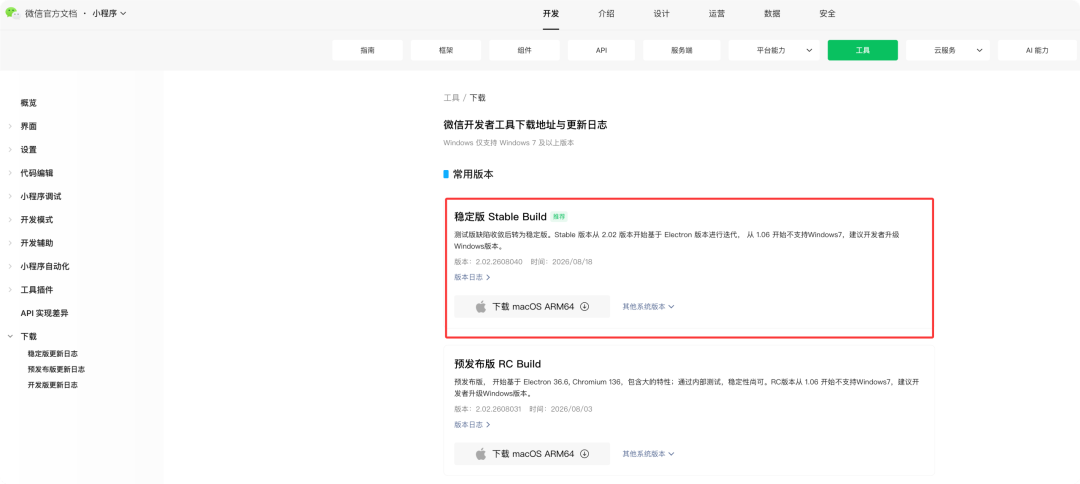Click Apple icon in Stable Build download
Viewport: 1080px width, 484px height.
tap(481, 306)
